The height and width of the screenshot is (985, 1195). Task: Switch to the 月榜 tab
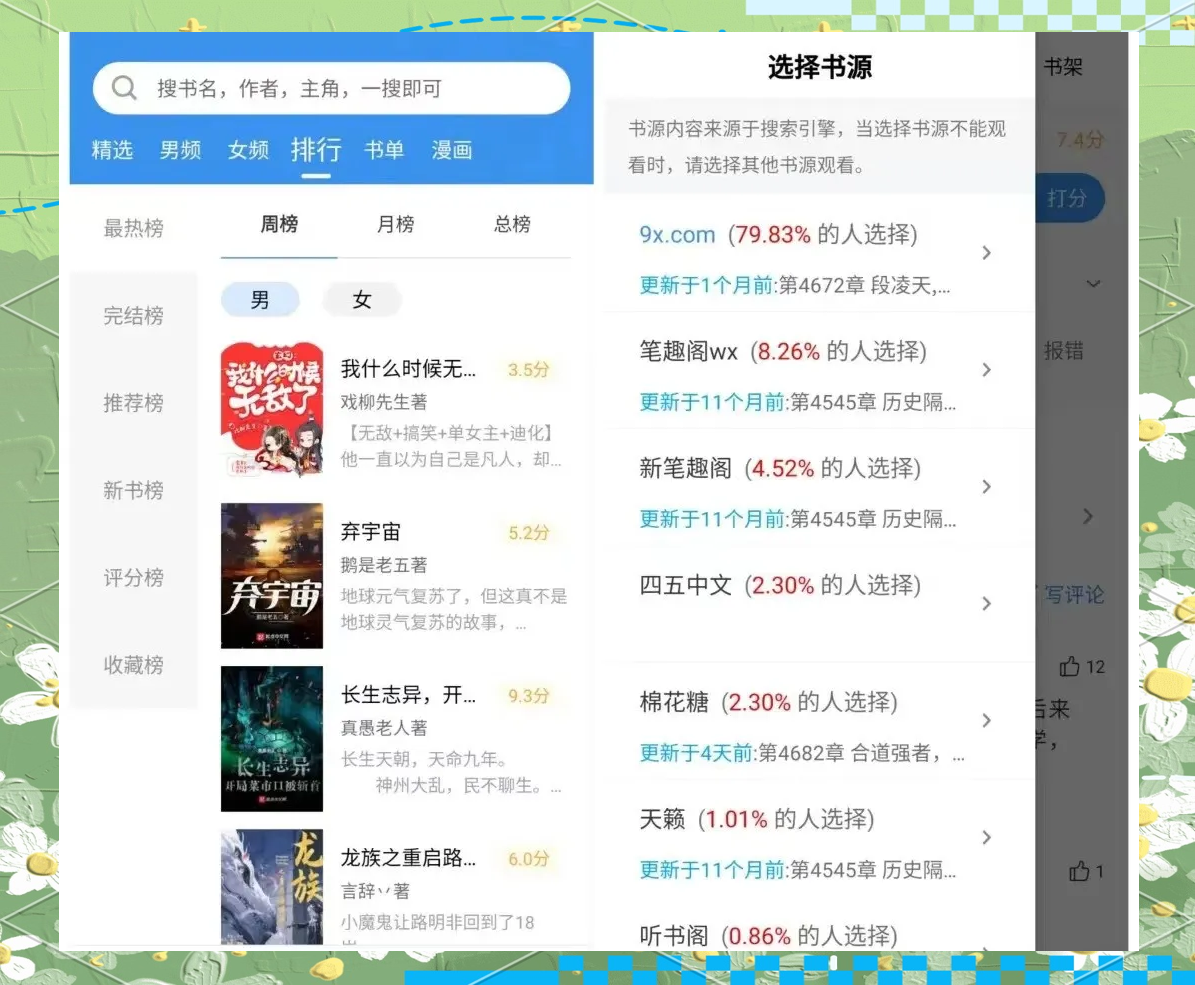395,224
